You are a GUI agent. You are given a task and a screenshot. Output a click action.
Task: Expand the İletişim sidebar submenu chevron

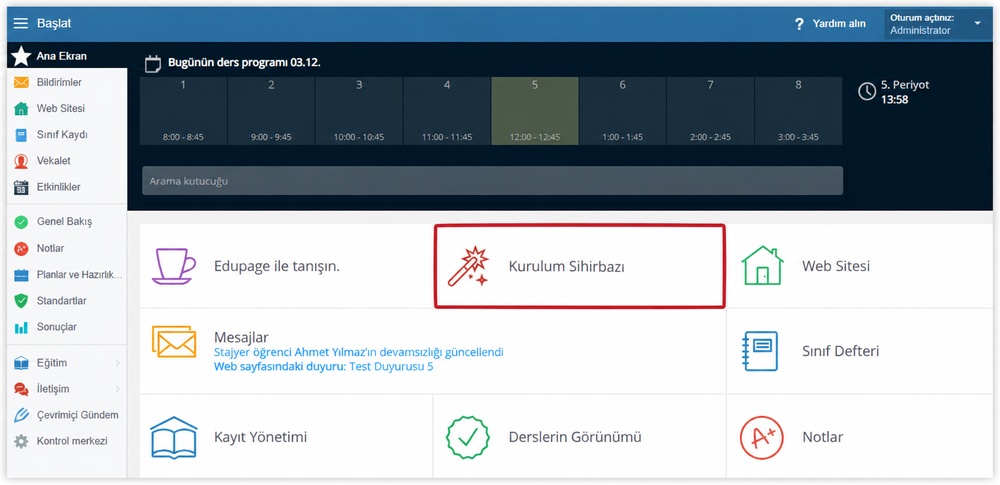pyautogui.click(x=117, y=389)
